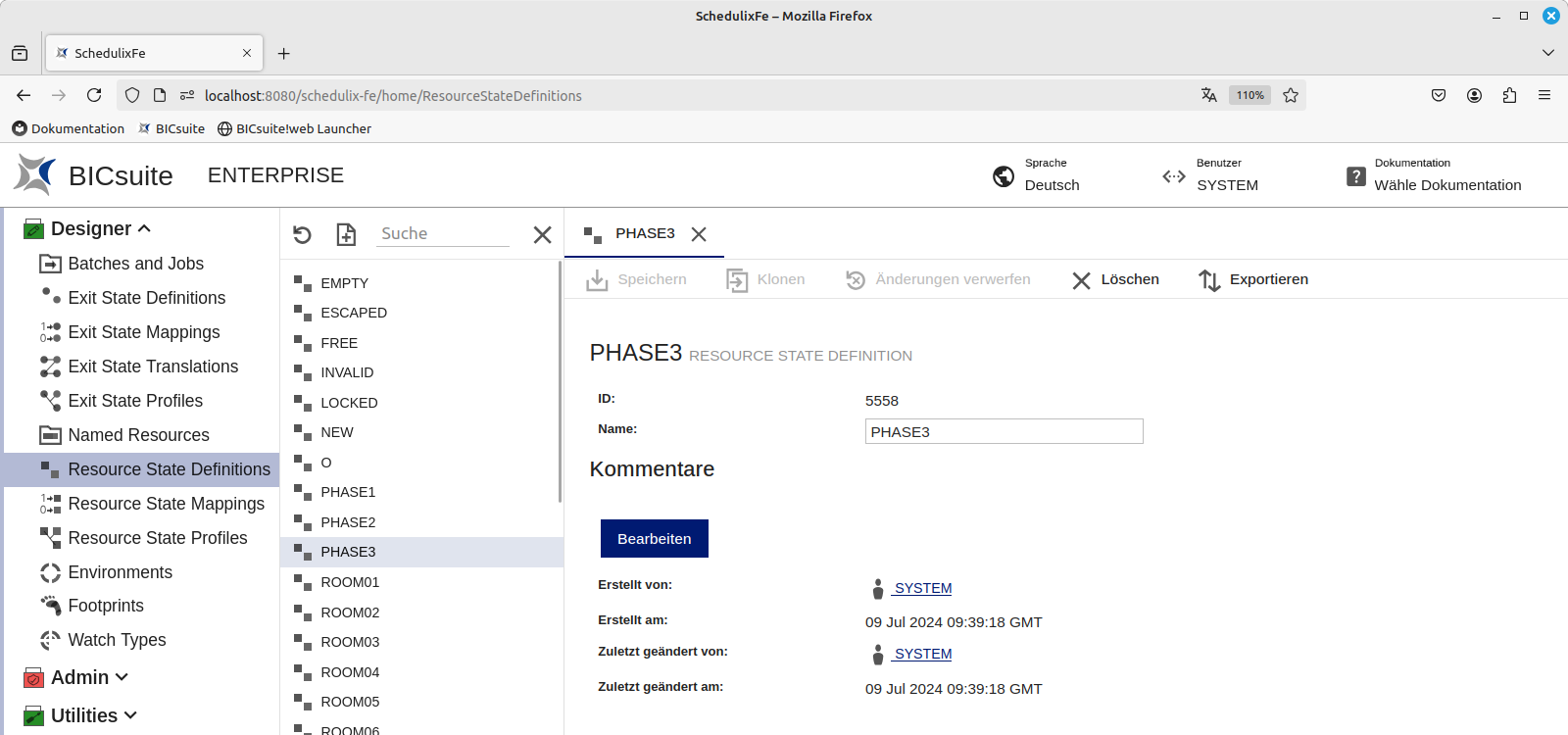1568x735 pixels.
Task: Click the refresh list icon
Action: click(302, 234)
